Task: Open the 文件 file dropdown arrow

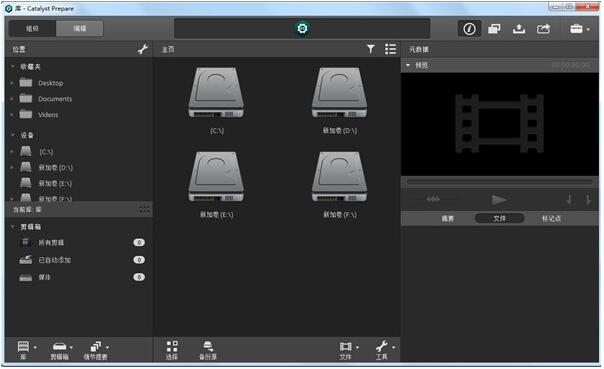Action: (357, 347)
